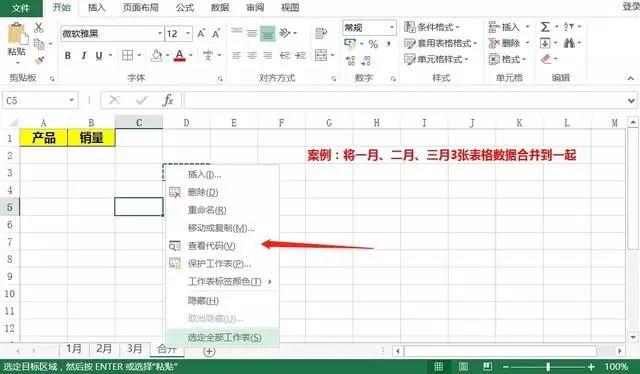Align text to middle
This screenshot has width=640, height=374.
[x=252, y=33]
